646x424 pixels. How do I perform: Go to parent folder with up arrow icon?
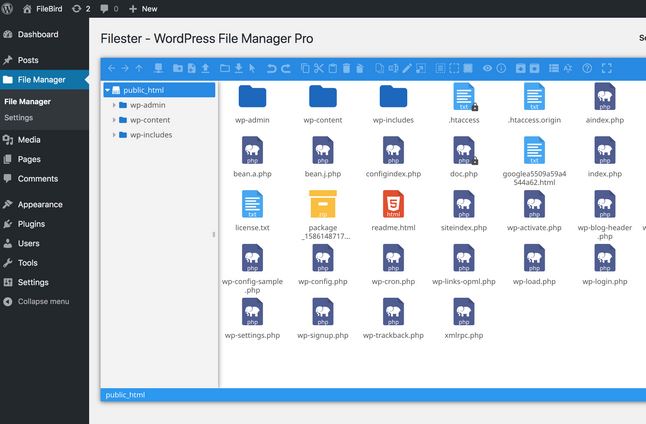click(139, 68)
